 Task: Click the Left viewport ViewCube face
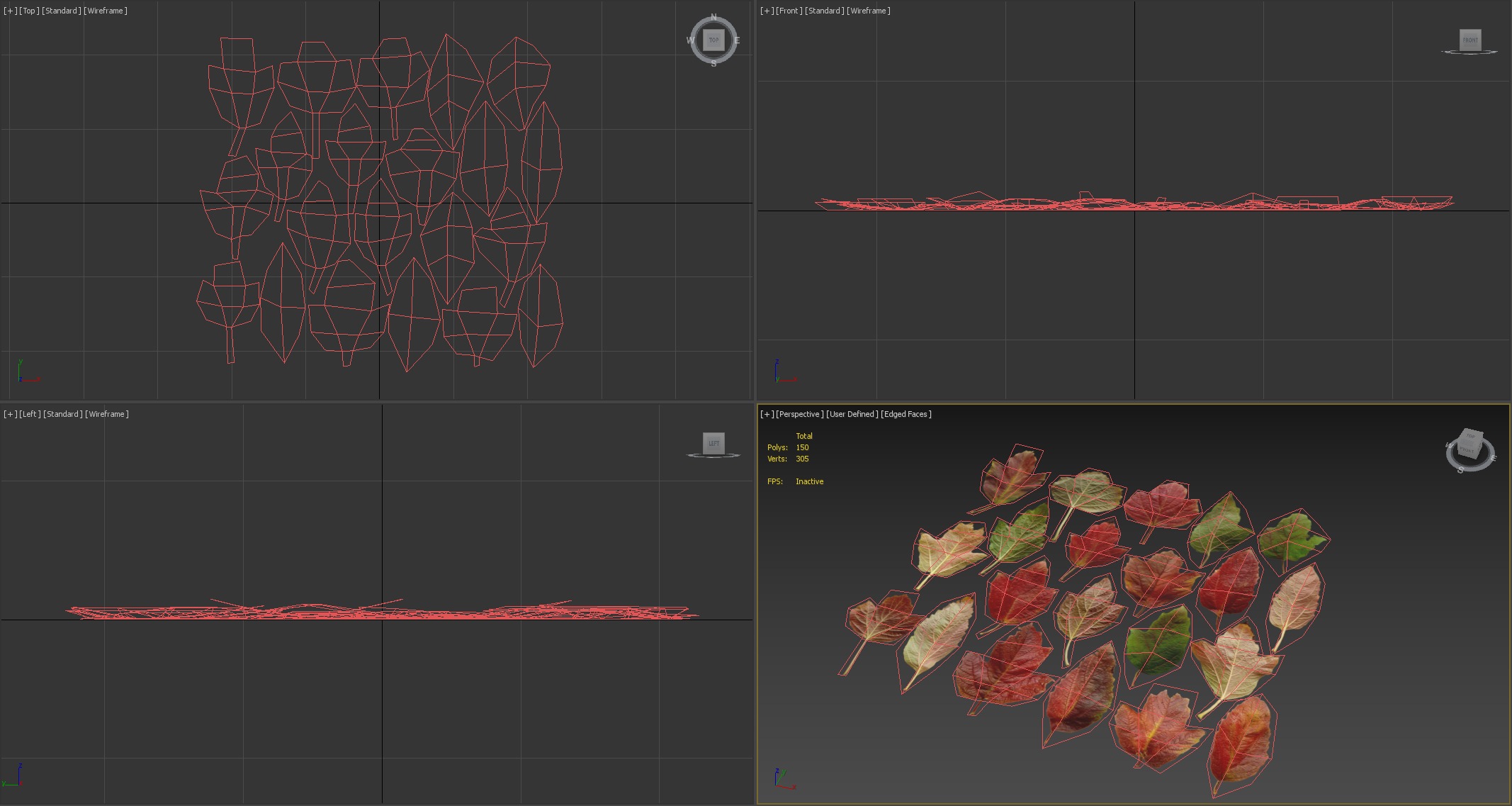click(713, 443)
